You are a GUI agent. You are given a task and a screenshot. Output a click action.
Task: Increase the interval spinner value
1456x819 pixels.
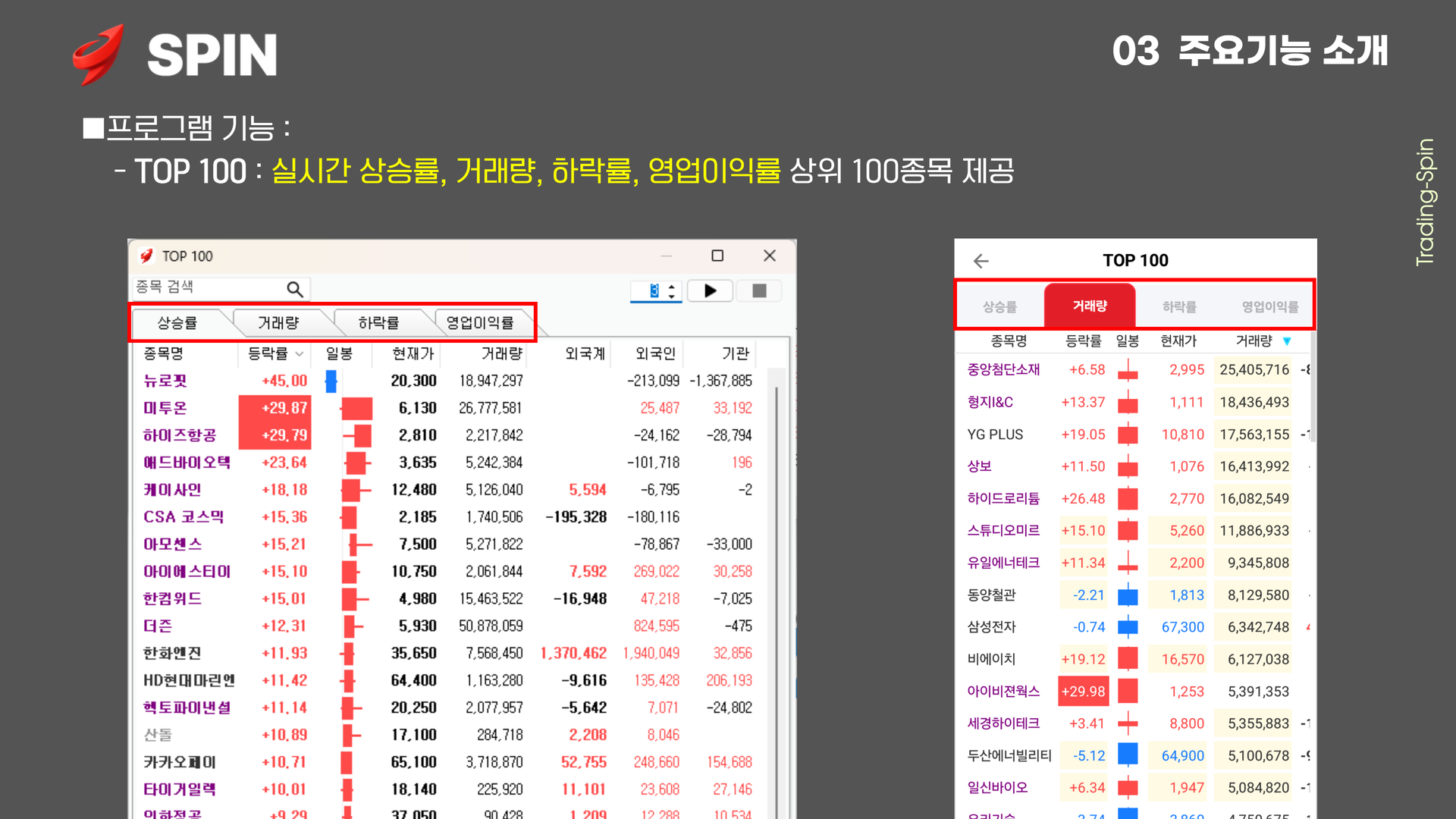[672, 287]
